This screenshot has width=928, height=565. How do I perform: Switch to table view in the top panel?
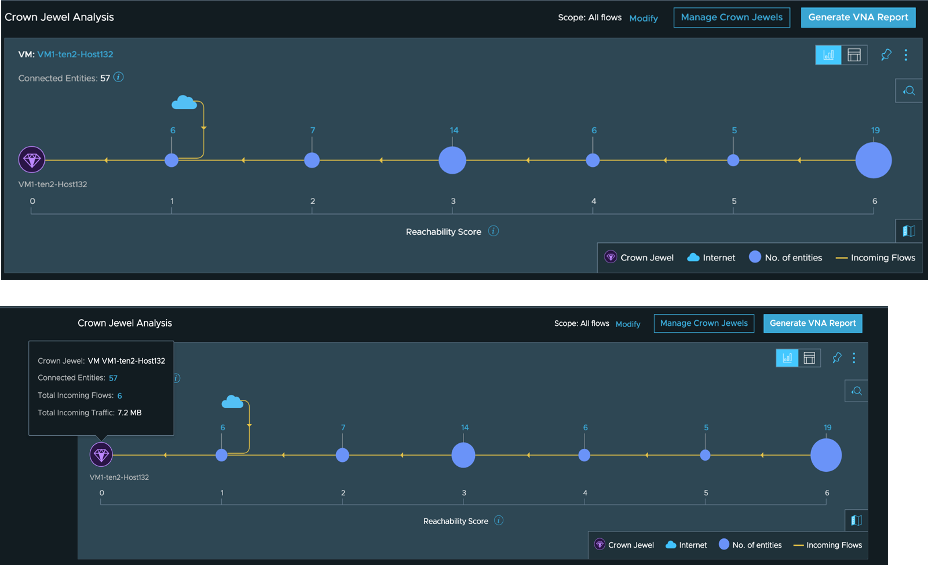(x=854, y=55)
